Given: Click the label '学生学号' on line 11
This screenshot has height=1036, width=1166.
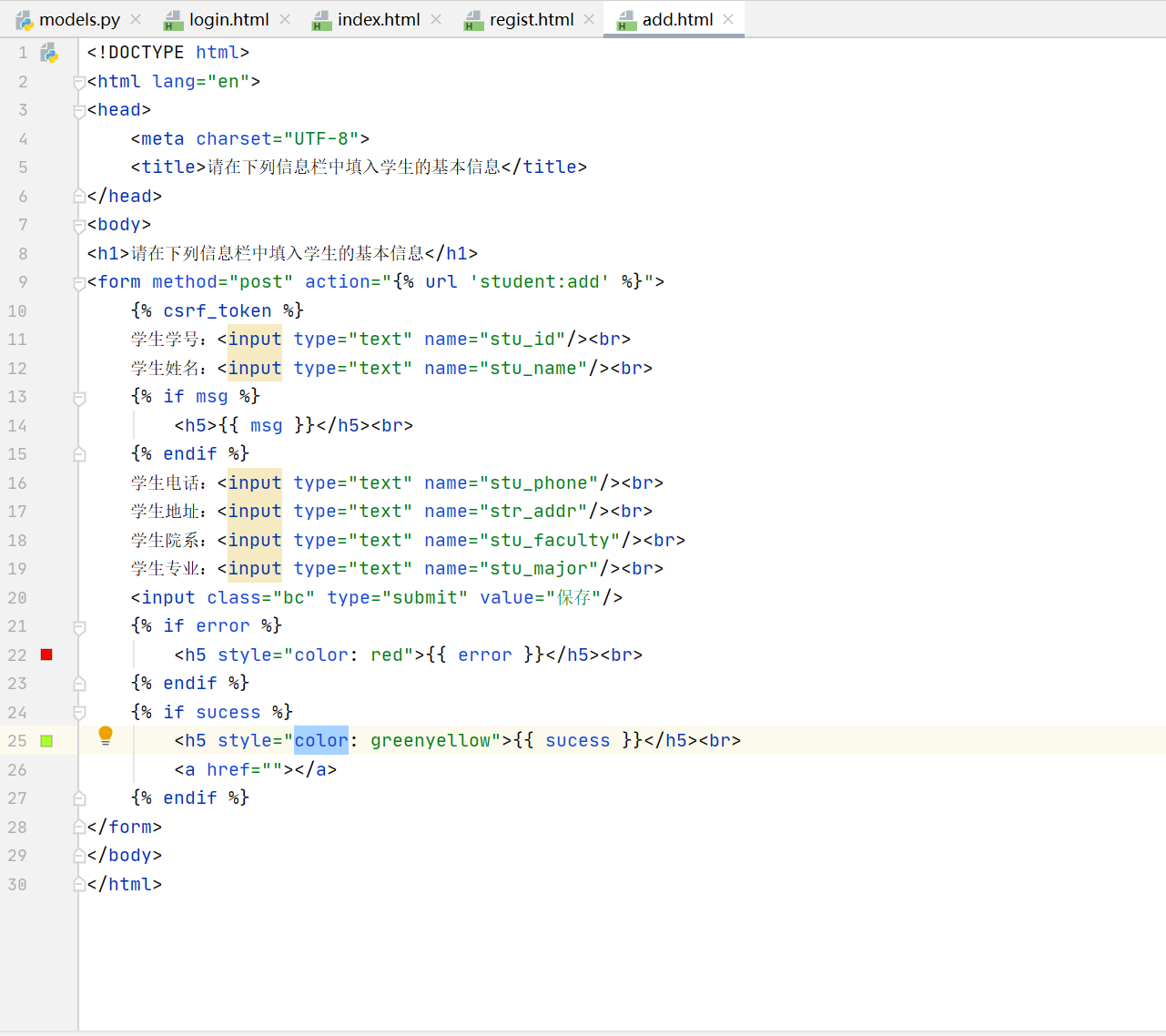Looking at the screenshot, I should coord(164,340).
